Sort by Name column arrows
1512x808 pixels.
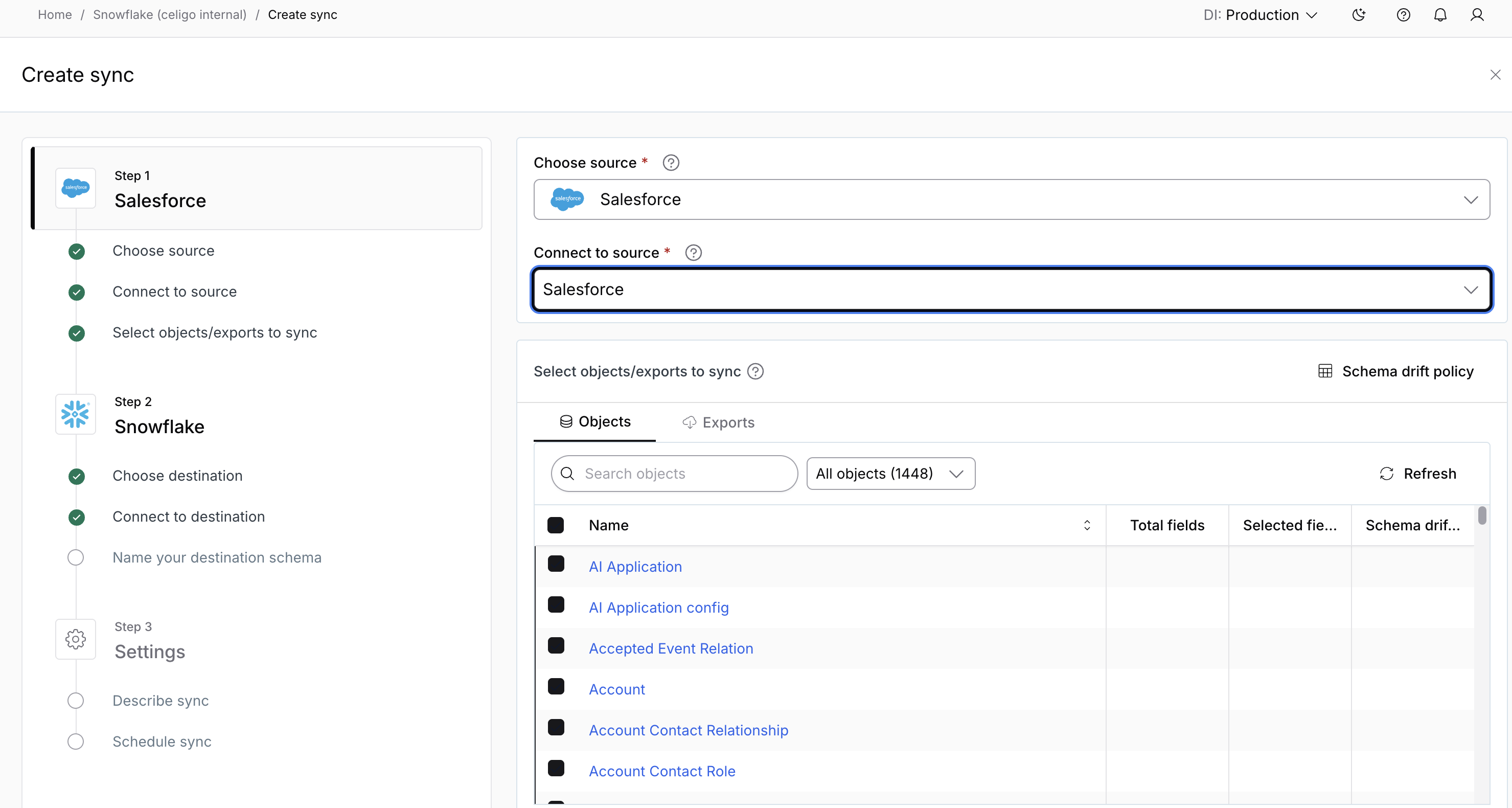(x=1087, y=526)
